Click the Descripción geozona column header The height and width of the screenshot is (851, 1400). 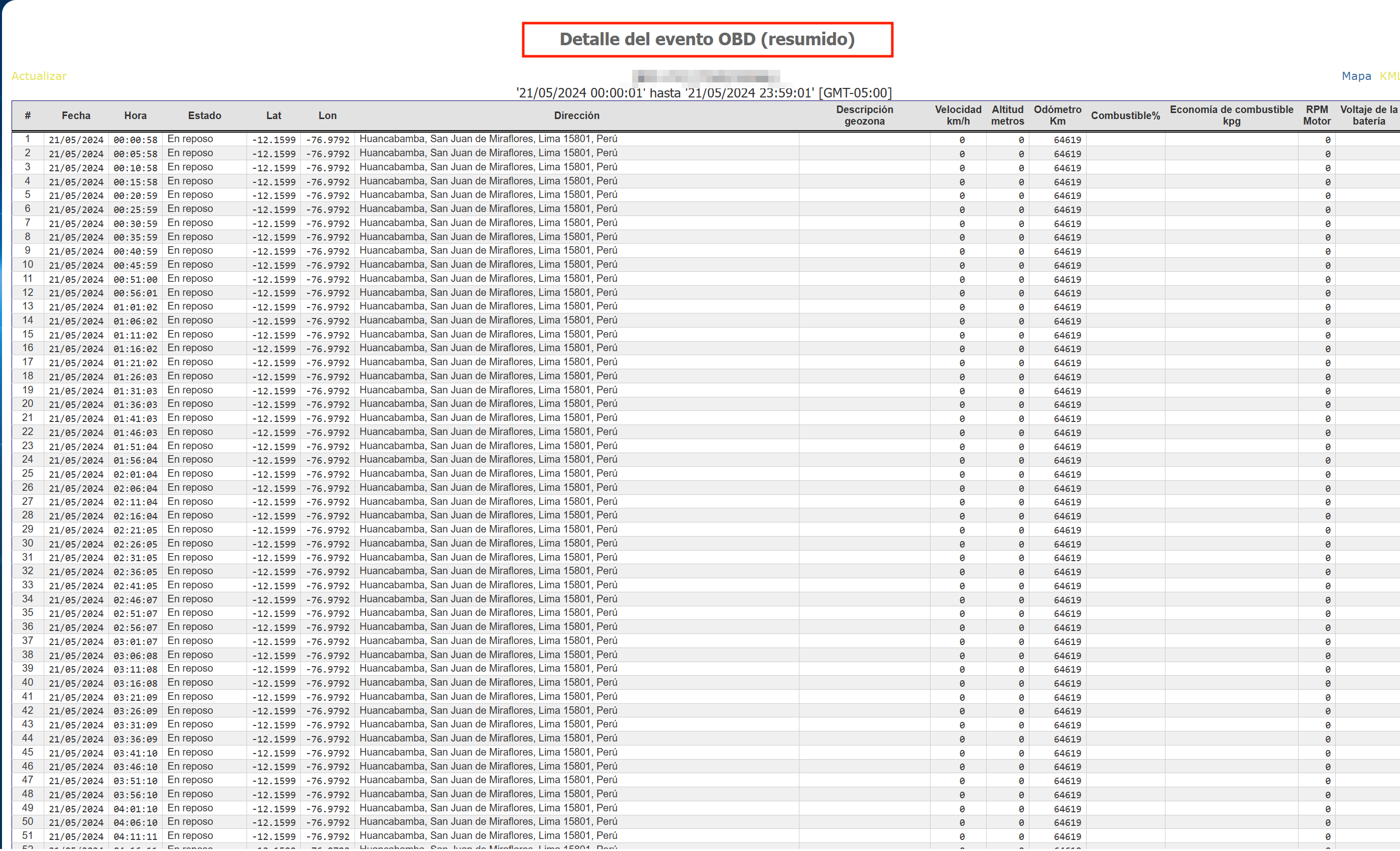(864, 116)
